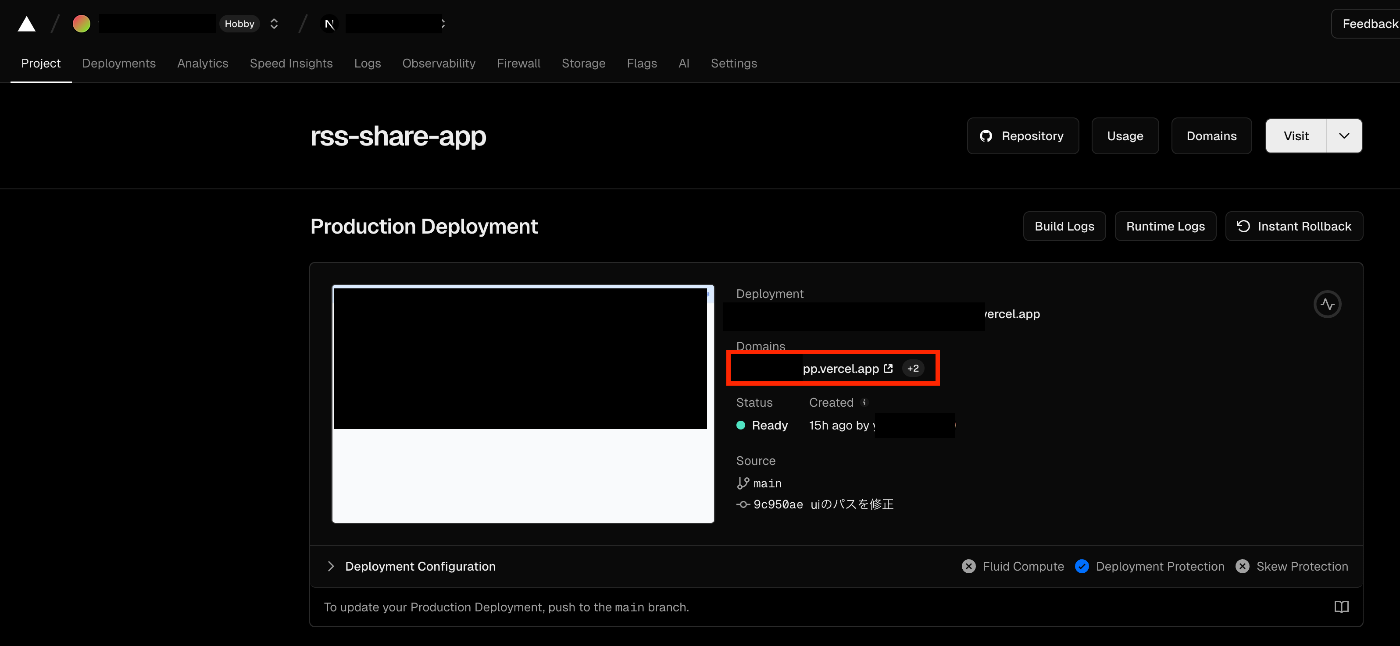
Task: Open Build Logs
Action: (x=1064, y=226)
